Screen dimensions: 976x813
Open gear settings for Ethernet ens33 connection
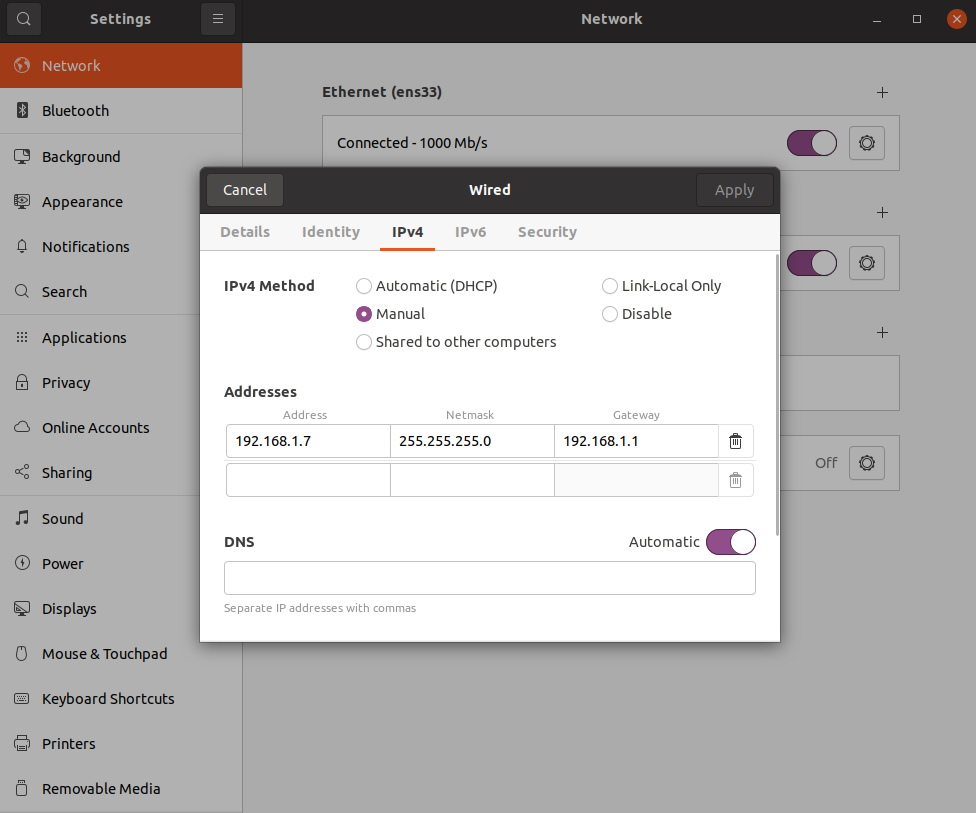867,143
